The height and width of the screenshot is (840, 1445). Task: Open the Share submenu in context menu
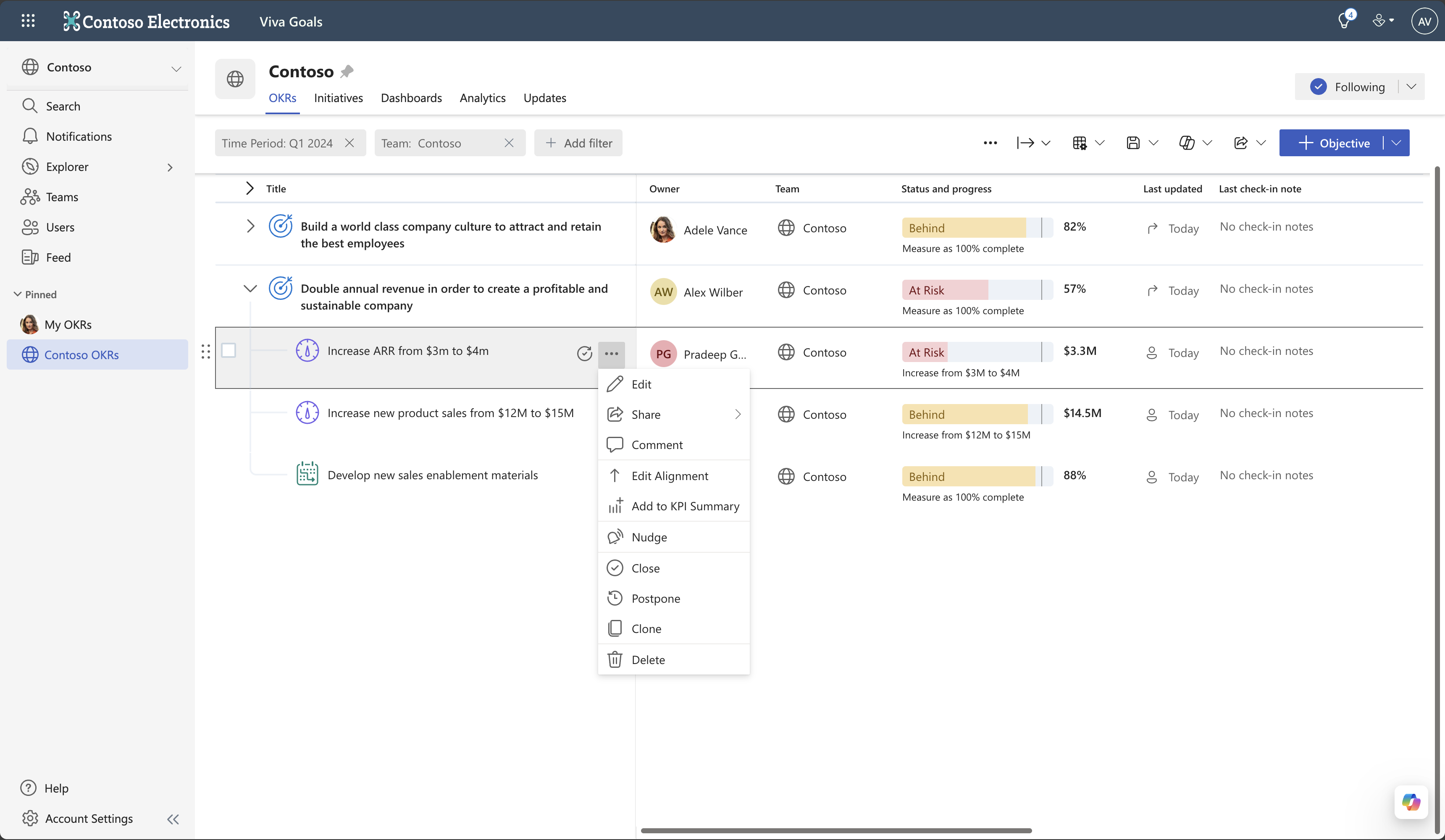(674, 415)
